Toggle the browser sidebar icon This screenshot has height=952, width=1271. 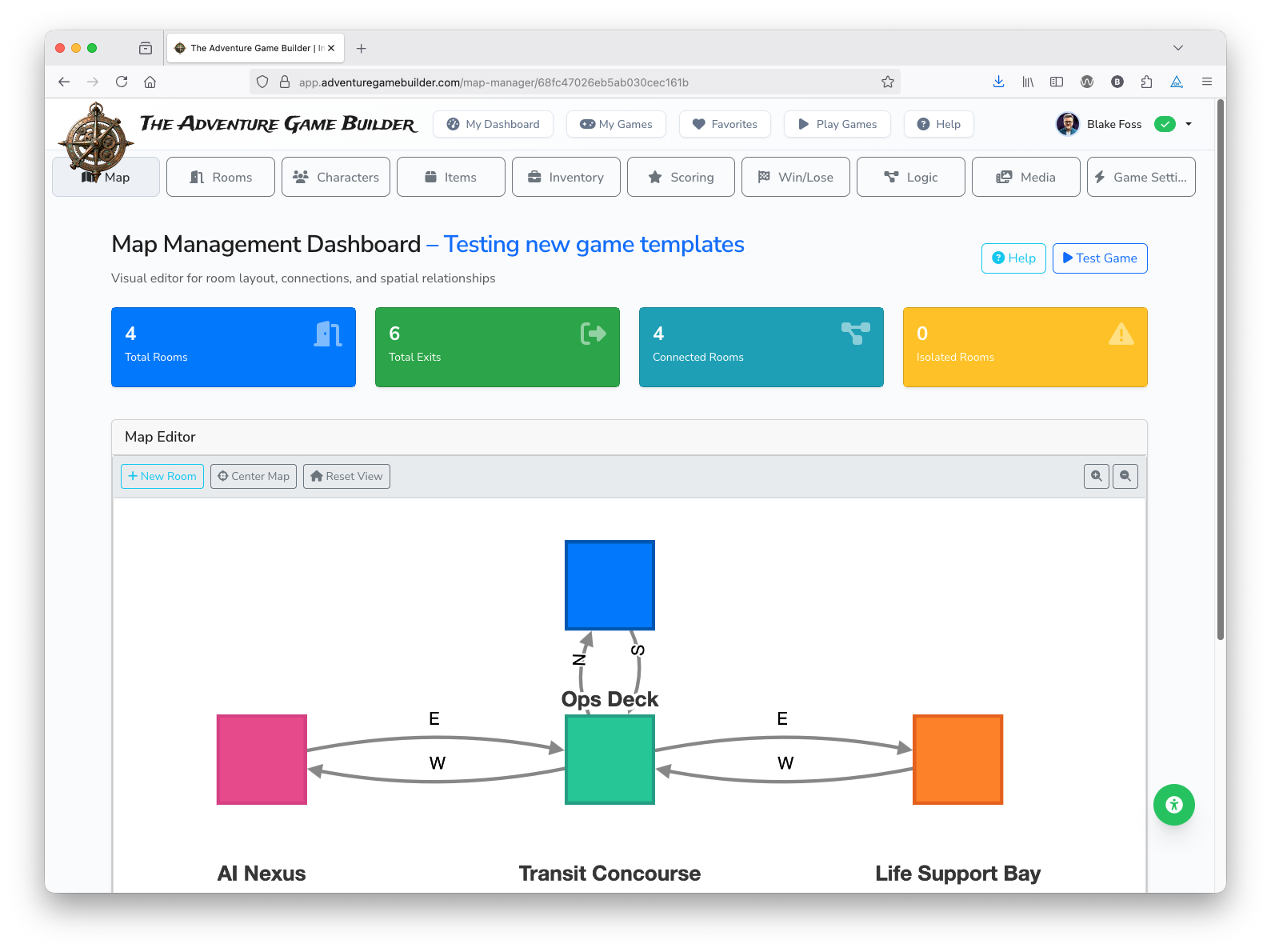pos(1057,82)
